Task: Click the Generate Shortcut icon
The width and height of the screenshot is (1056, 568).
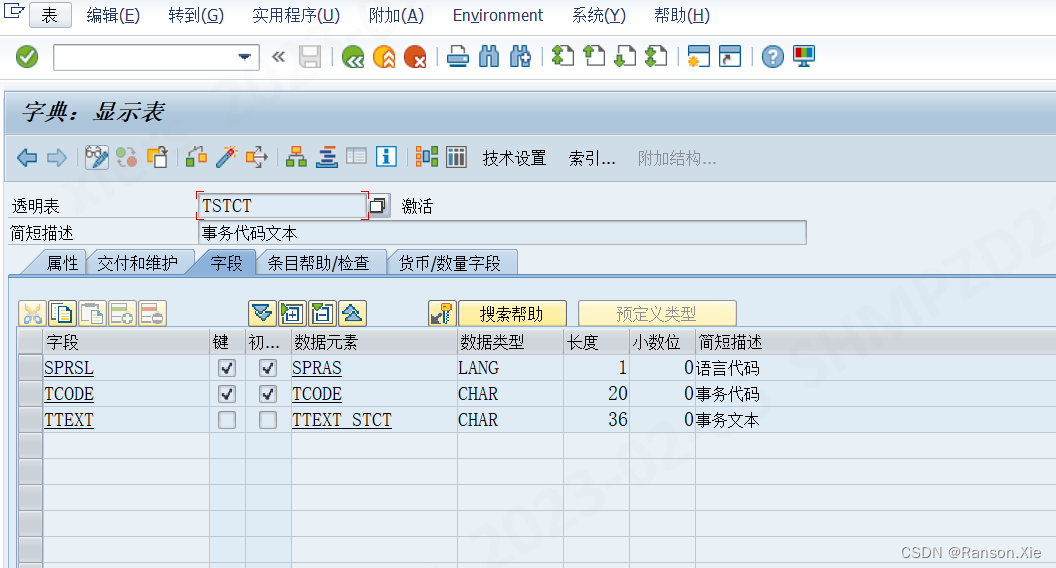Action: [730, 57]
